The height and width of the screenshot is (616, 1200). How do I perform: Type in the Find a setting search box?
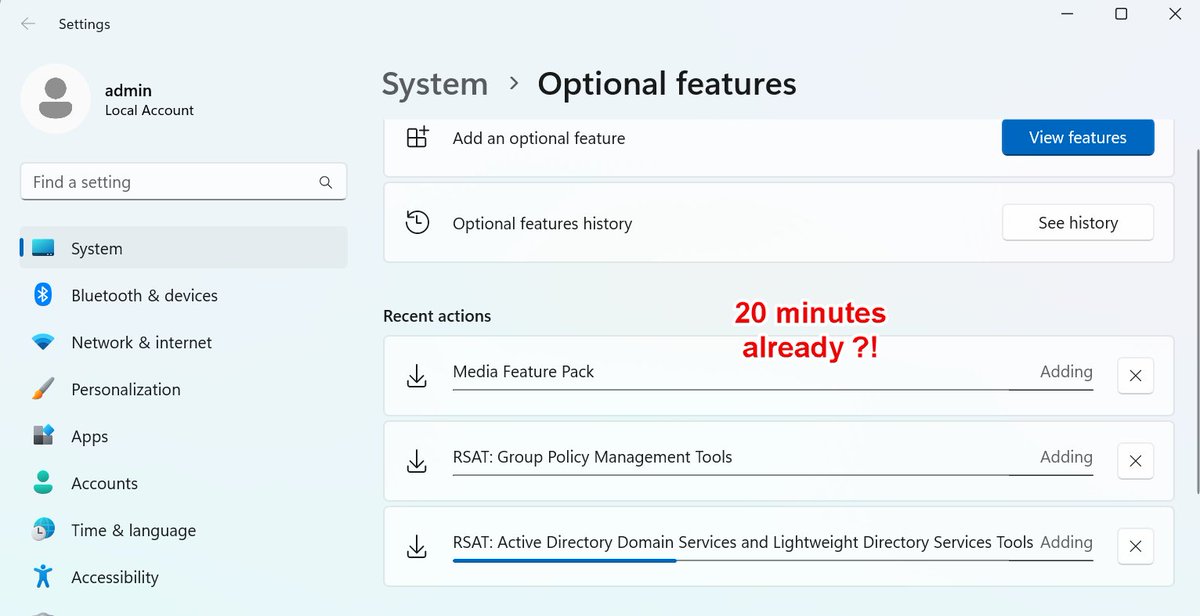tap(183, 182)
